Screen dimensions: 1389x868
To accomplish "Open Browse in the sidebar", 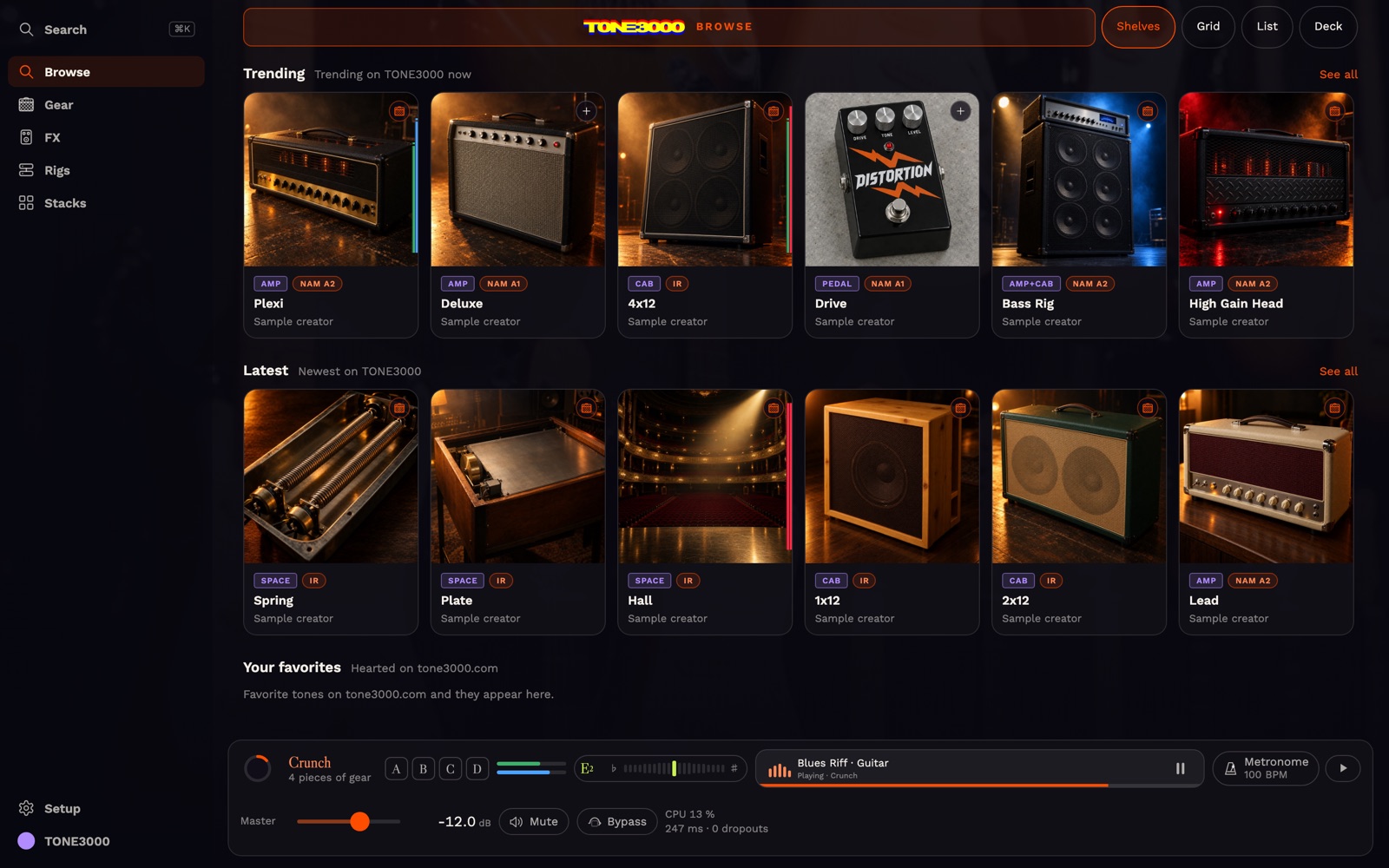I will [106, 72].
